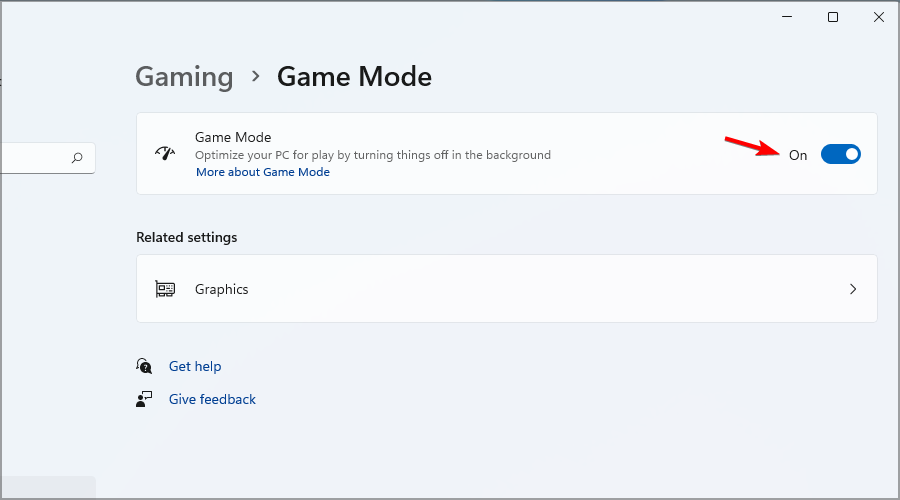Open the More about Game Mode link
900x500 pixels.
[x=263, y=172]
